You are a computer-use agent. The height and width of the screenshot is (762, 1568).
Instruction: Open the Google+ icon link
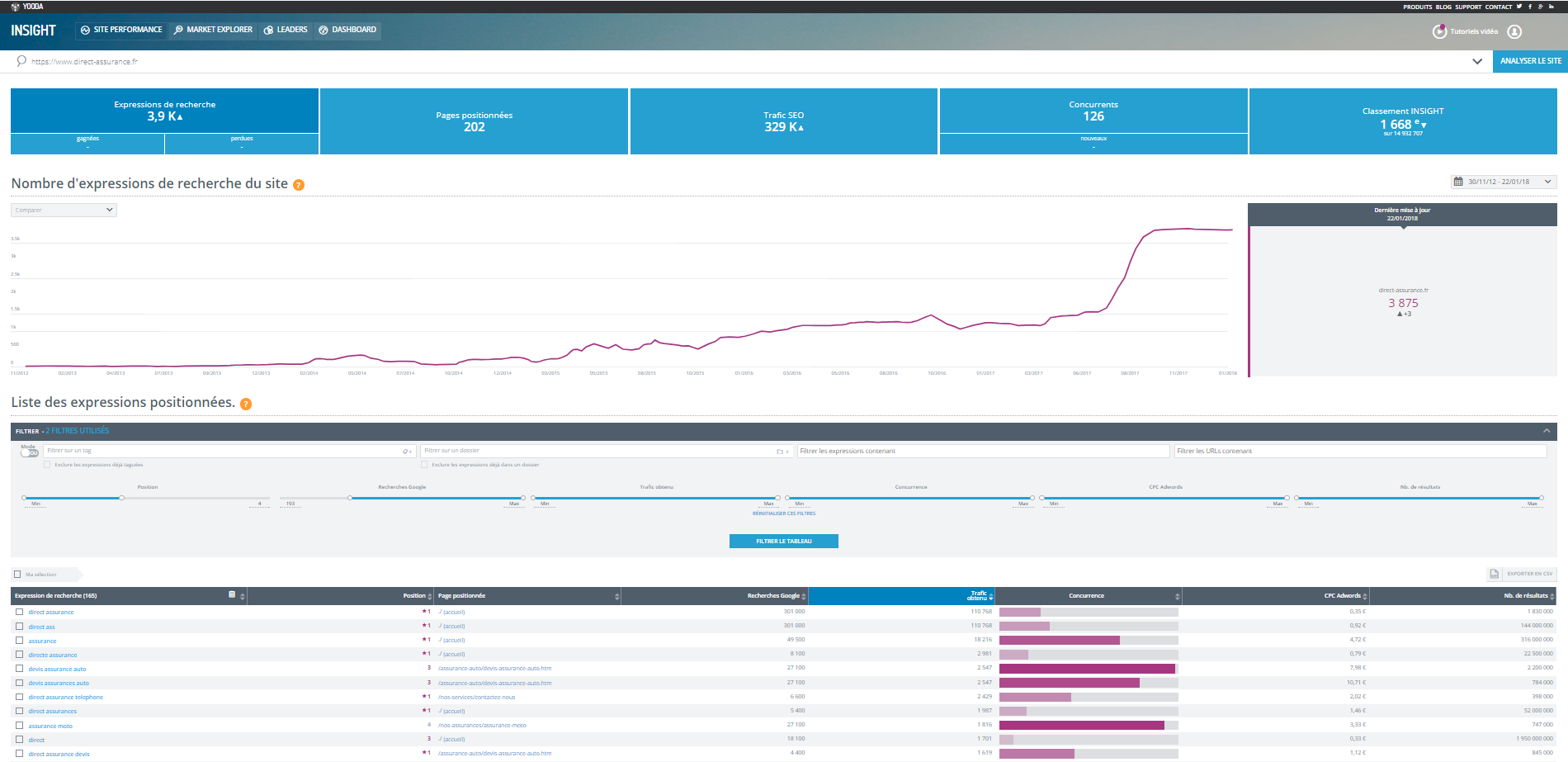1541,7
